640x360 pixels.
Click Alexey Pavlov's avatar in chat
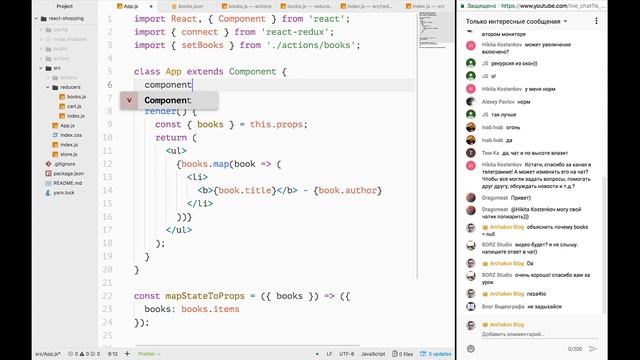tap(471, 102)
